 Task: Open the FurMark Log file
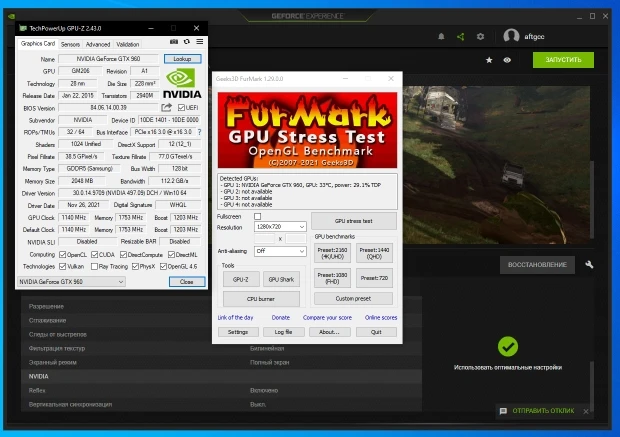tap(284, 332)
